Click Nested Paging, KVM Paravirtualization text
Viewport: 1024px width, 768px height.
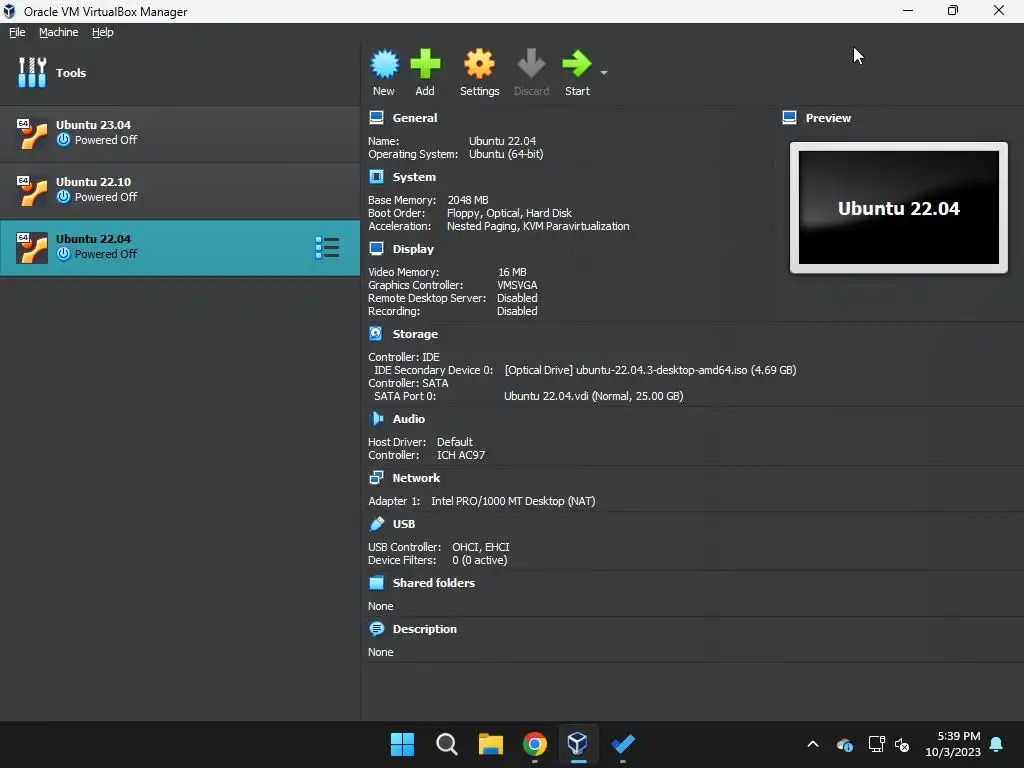(538, 226)
